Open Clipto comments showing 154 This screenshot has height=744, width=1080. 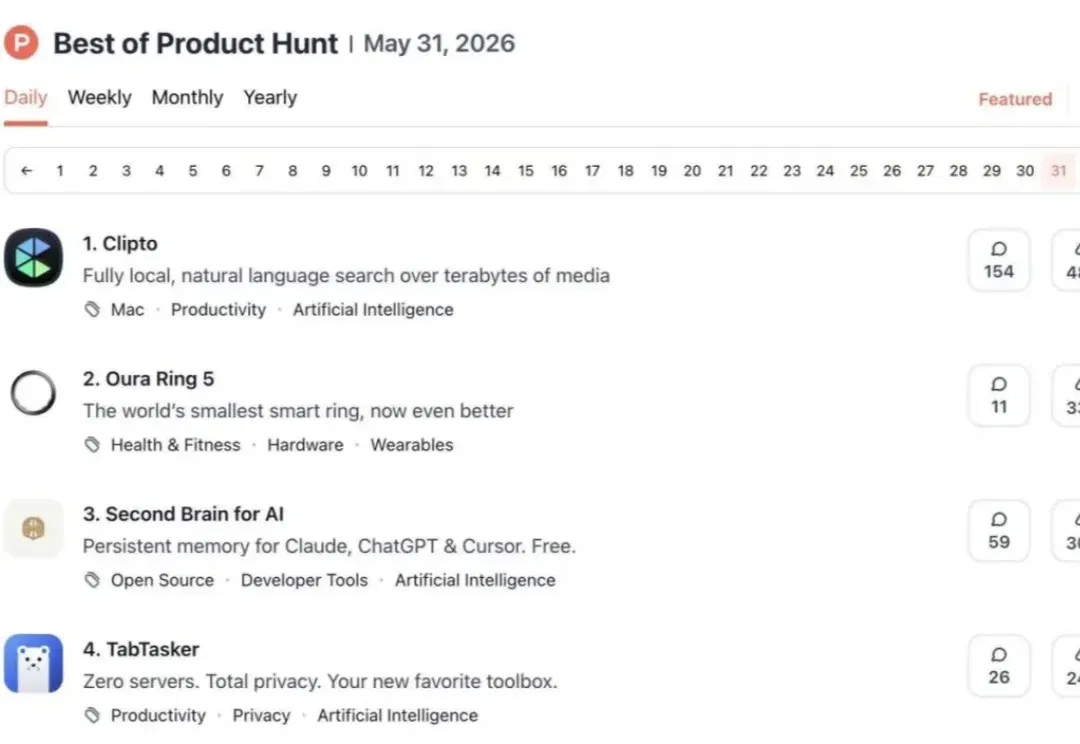coord(999,260)
